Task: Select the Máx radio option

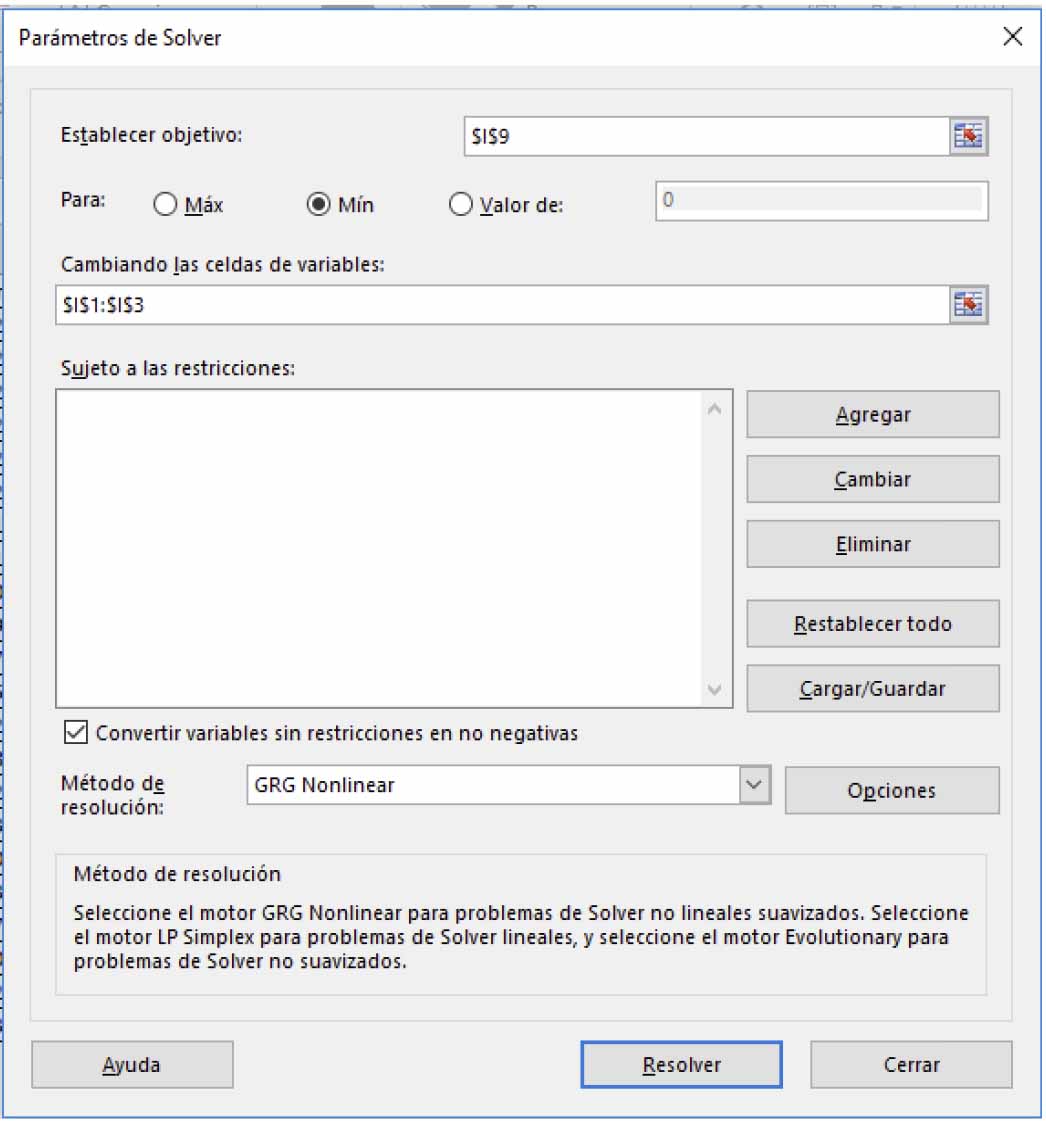Action: 165,205
